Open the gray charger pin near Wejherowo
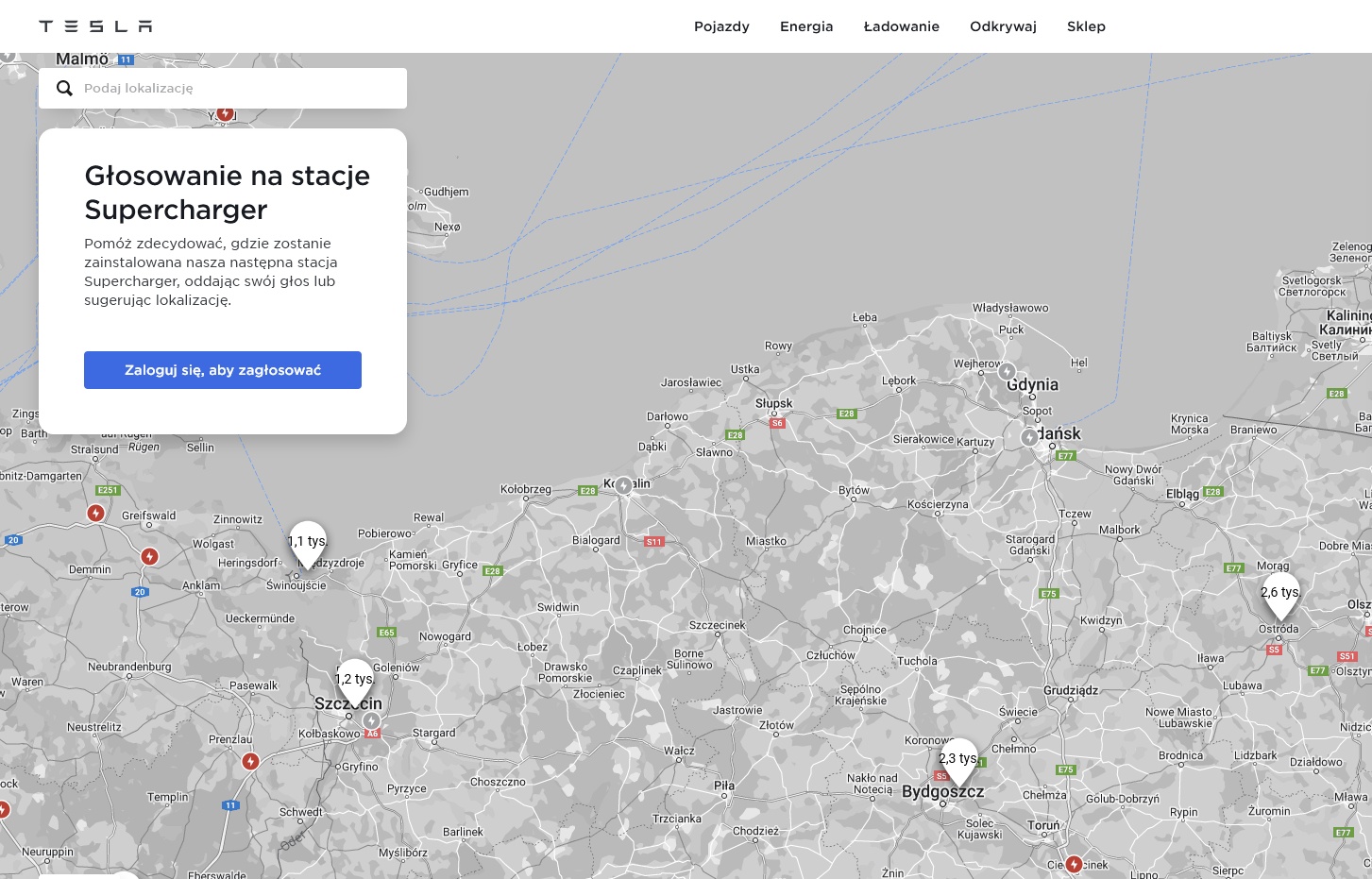The width and height of the screenshot is (1372, 879). coord(1007,372)
